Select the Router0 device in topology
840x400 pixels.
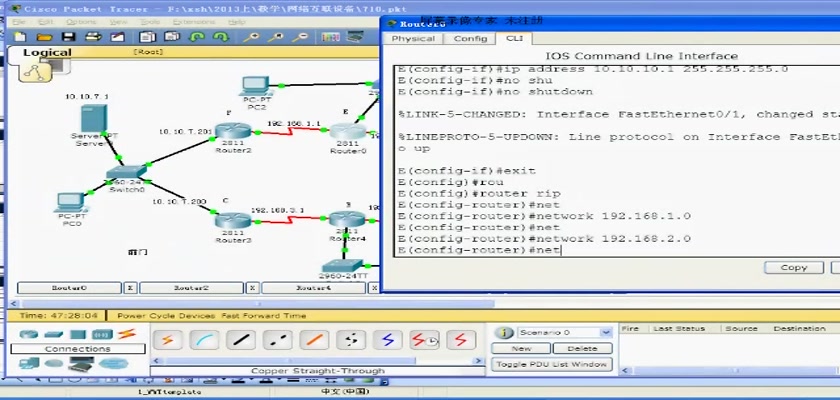pyautogui.click(x=348, y=132)
